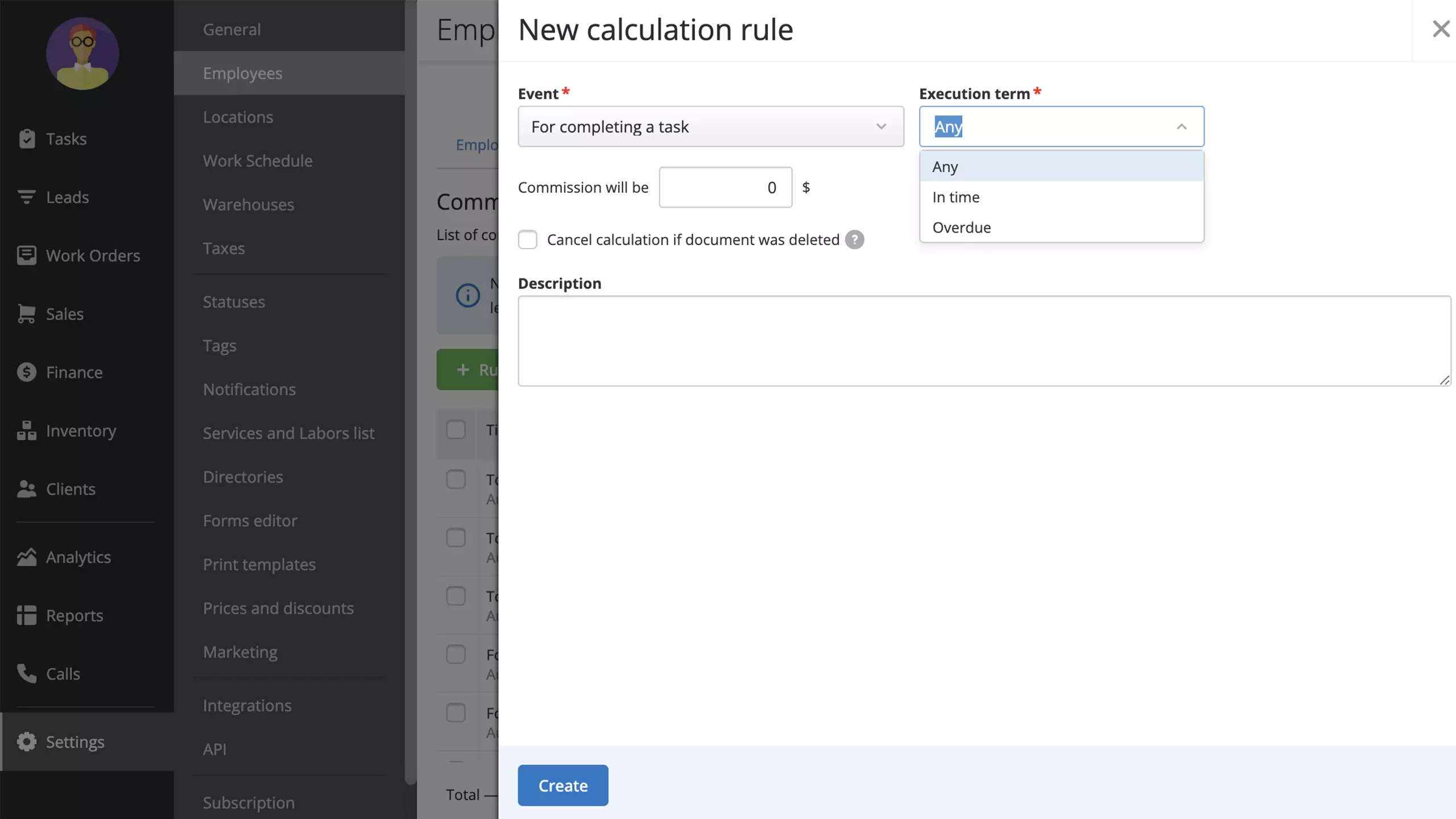Open Finance via its dollar icon
The height and width of the screenshot is (819, 1456).
pos(27,372)
